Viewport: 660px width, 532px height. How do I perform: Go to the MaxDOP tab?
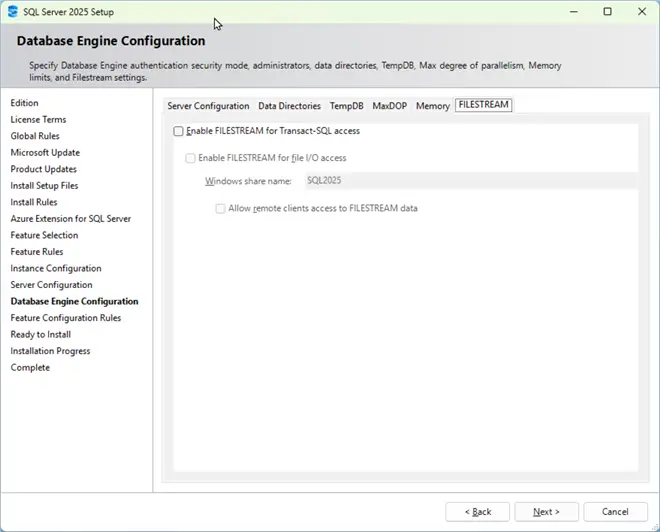click(390, 106)
